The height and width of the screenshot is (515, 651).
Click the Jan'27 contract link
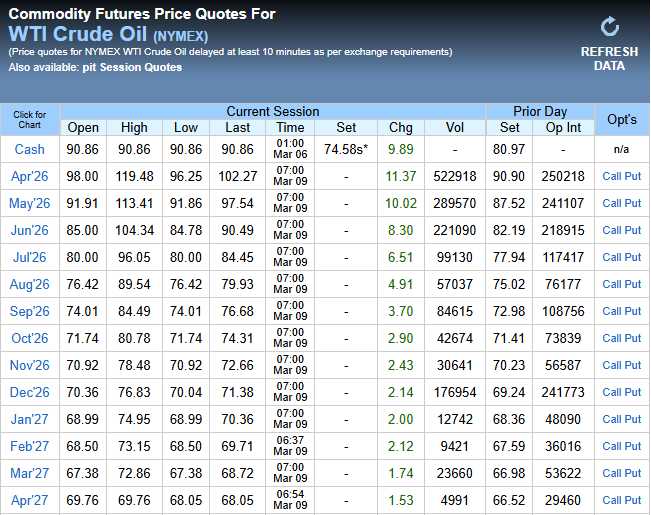tap(29, 419)
